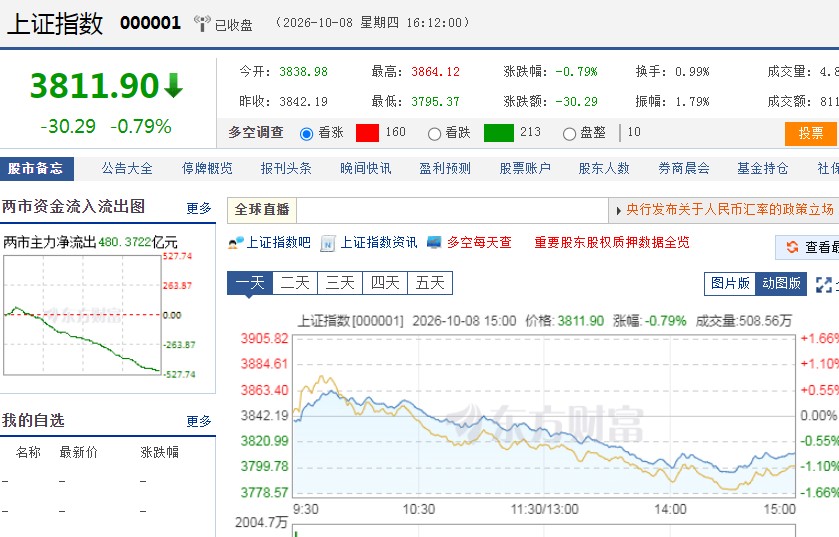
Task: Click 更多 beside 两市资金流入流出图
Action: coord(199,208)
